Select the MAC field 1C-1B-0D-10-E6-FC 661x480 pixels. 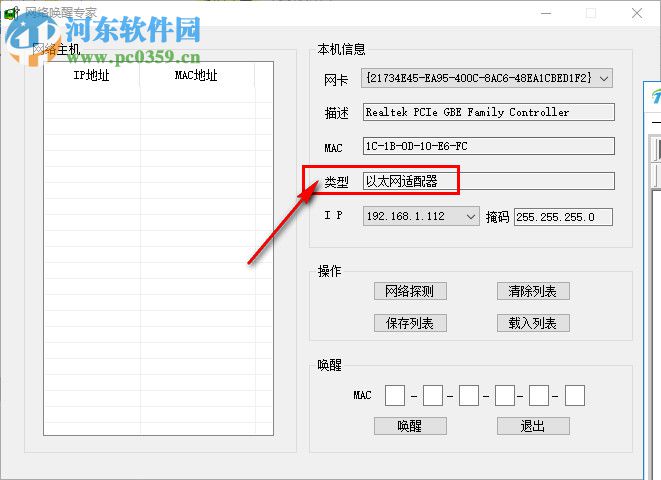[489, 146]
